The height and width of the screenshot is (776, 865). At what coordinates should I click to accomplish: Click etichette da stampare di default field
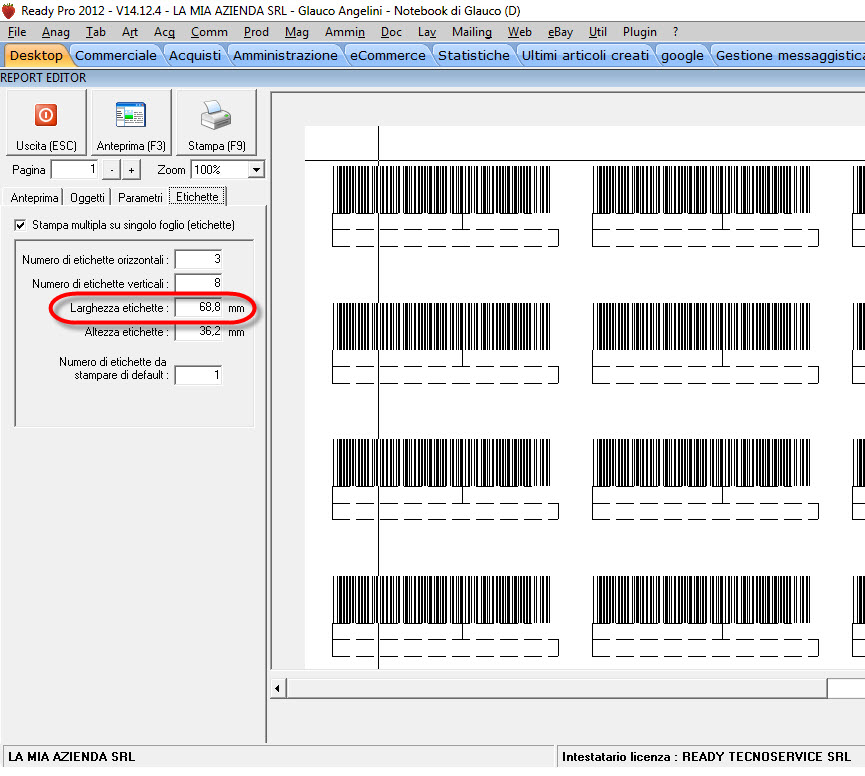[199, 375]
